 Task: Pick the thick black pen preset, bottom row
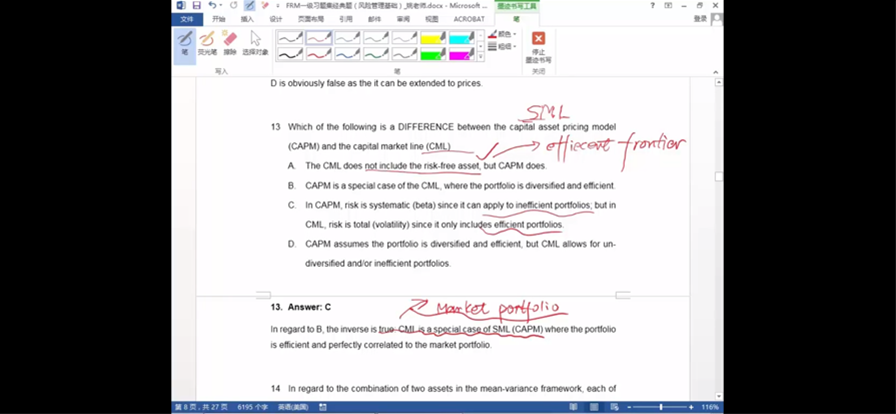pyautogui.click(x=290, y=54)
